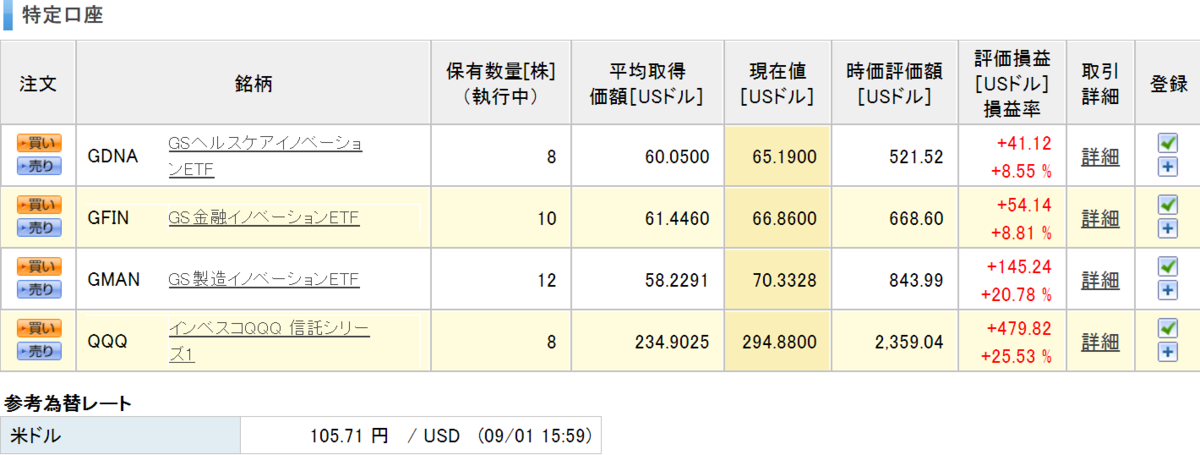Click the 売り sell button for GDNA

point(39,166)
